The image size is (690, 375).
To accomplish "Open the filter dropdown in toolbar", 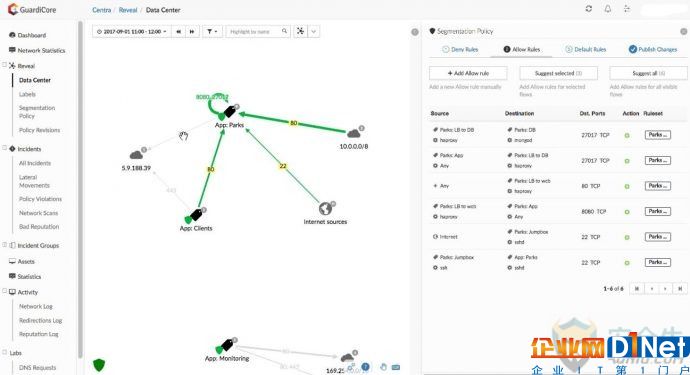I will pos(212,32).
